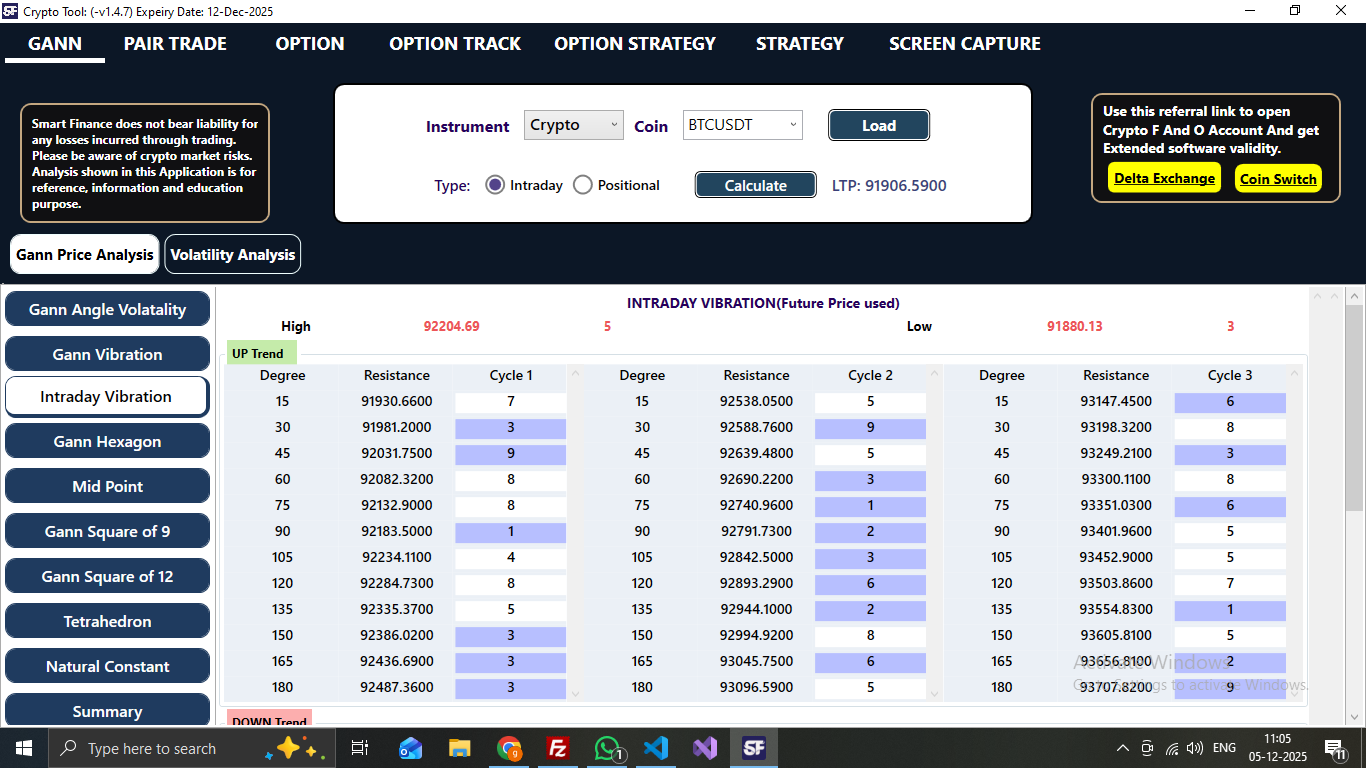Open the OPTION STRATEGY menu tab
The width and height of the screenshot is (1366, 768).
tap(634, 44)
